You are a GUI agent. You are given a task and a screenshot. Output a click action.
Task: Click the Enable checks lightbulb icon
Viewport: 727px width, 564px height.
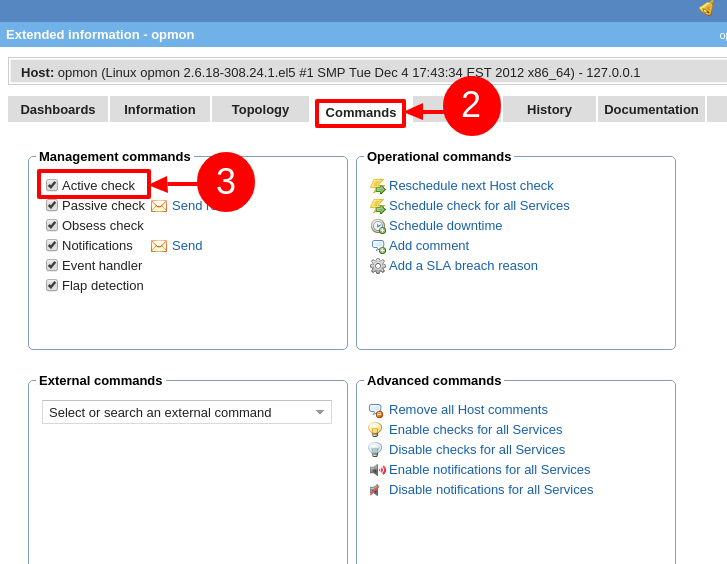point(376,430)
